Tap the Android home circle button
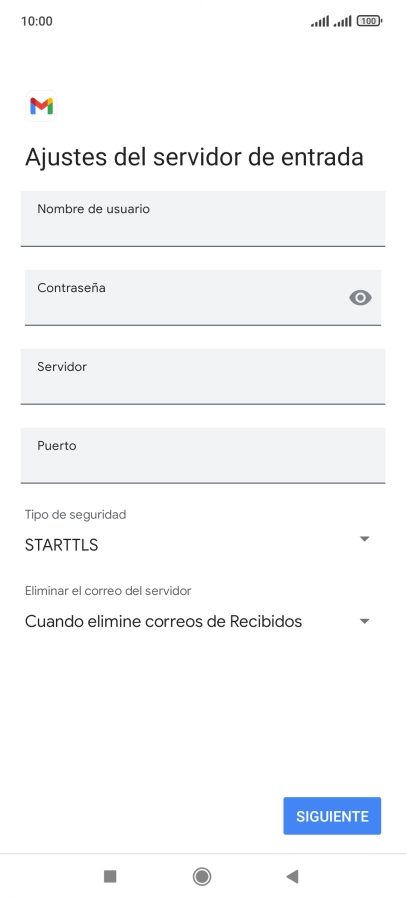The image size is (406, 902). click(x=202, y=876)
